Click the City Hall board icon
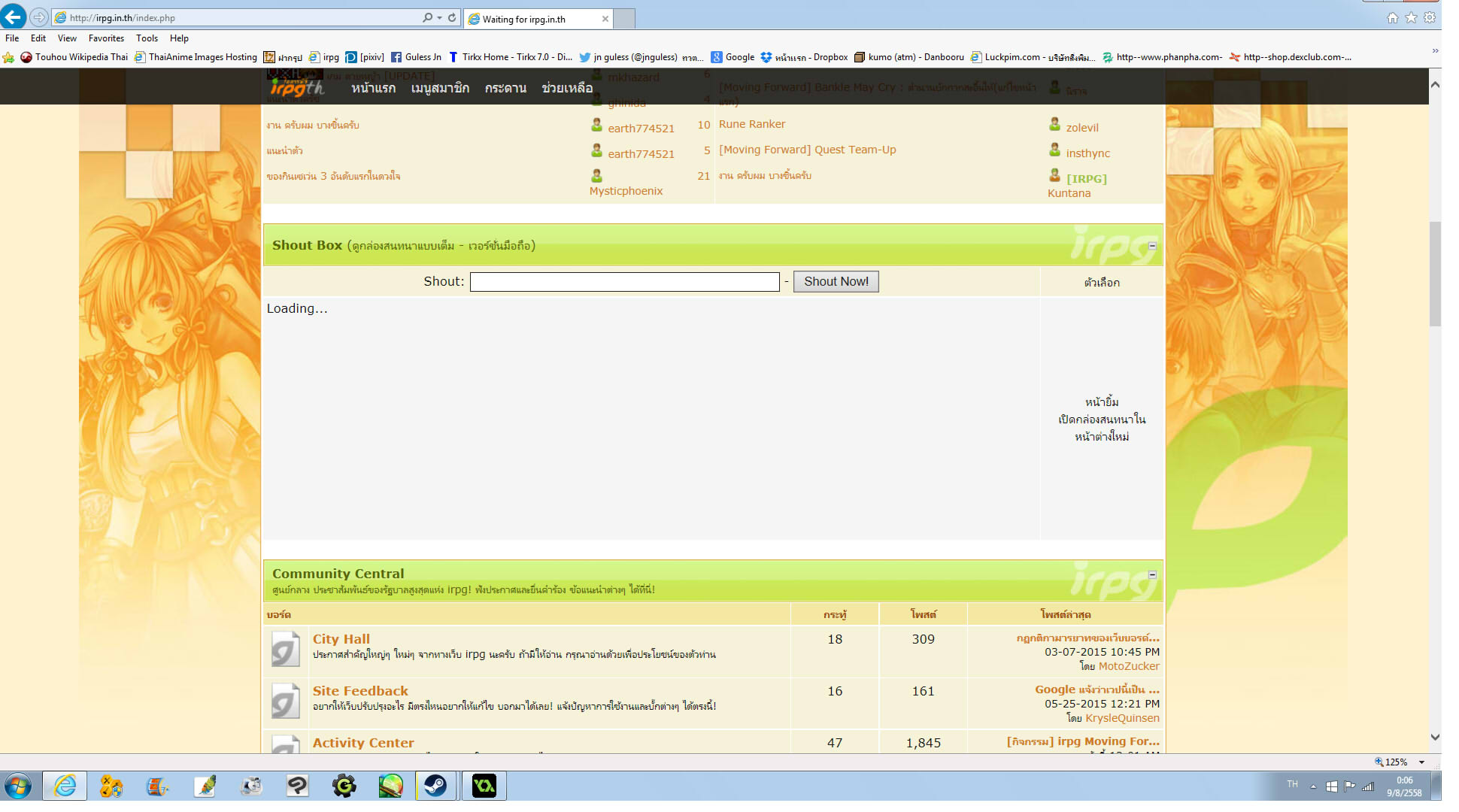This screenshot has height=812, width=1459. coord(285,649)
